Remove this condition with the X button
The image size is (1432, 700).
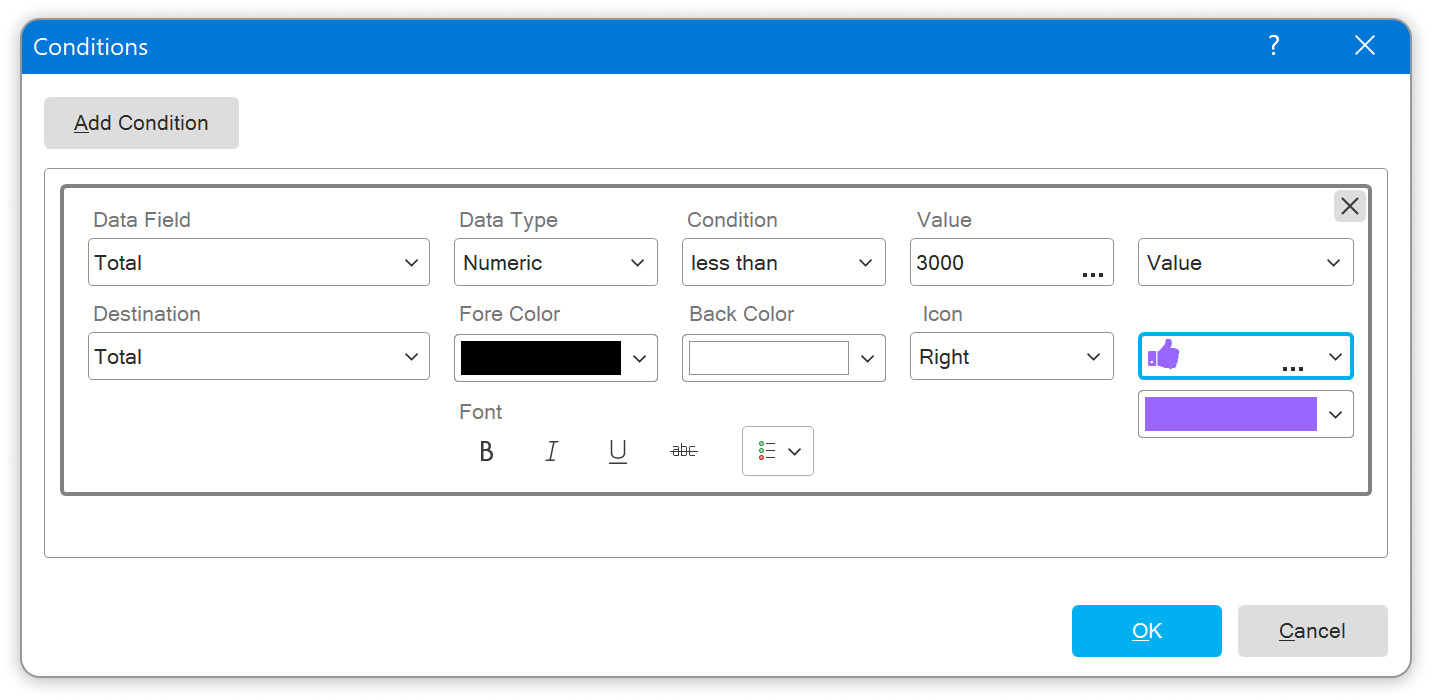(1349, 206)
